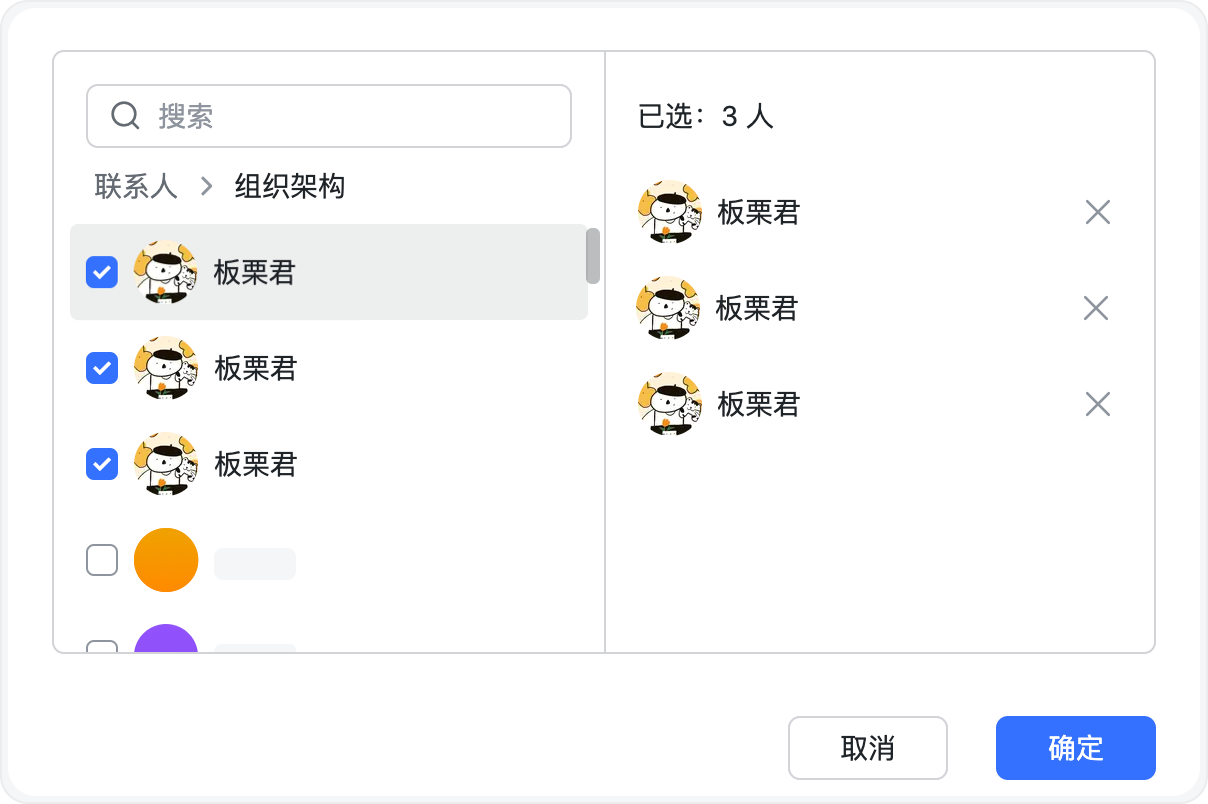Check the box beside the orange avatar
The width and height of the screenshot is (1208, 804).
(102, 560)
